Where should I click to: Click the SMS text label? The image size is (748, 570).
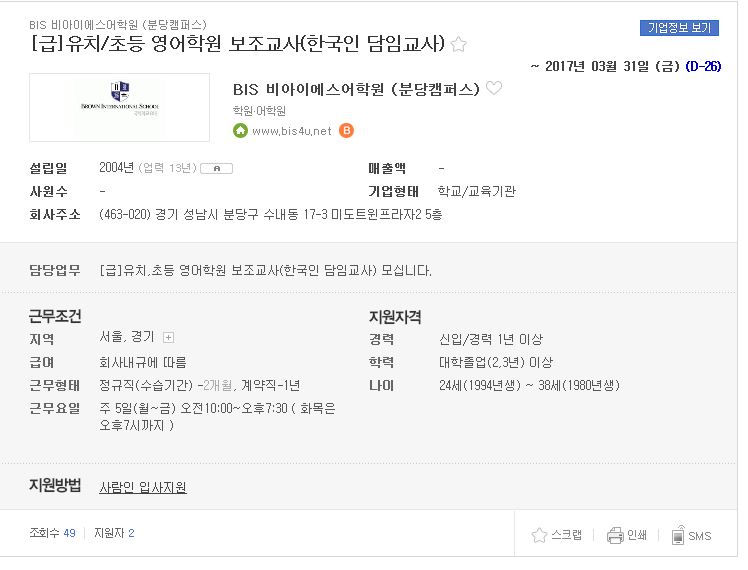click(x=700, y=537)
